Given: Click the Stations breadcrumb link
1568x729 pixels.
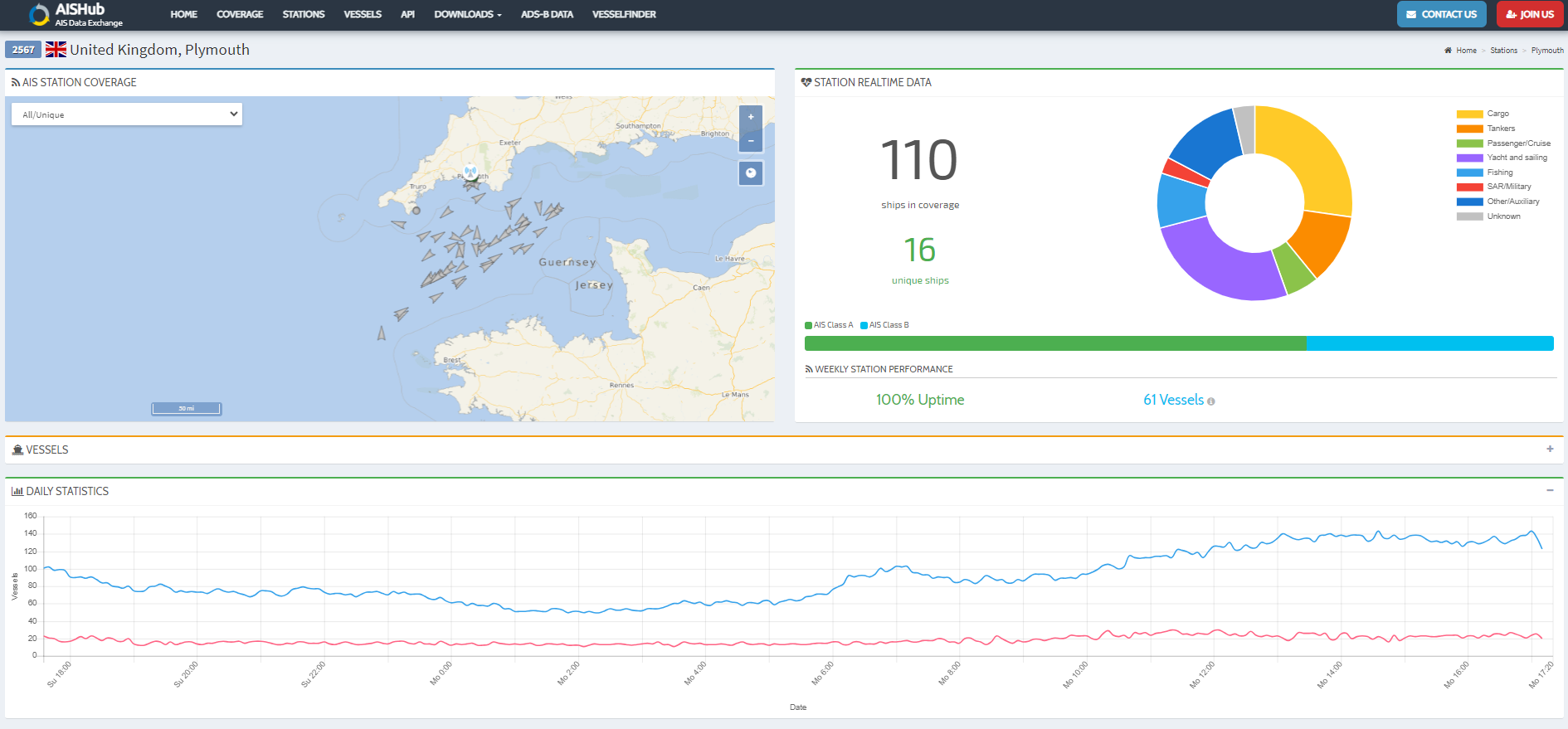Looking at the screenshot, I should [x=1503, y=51].
